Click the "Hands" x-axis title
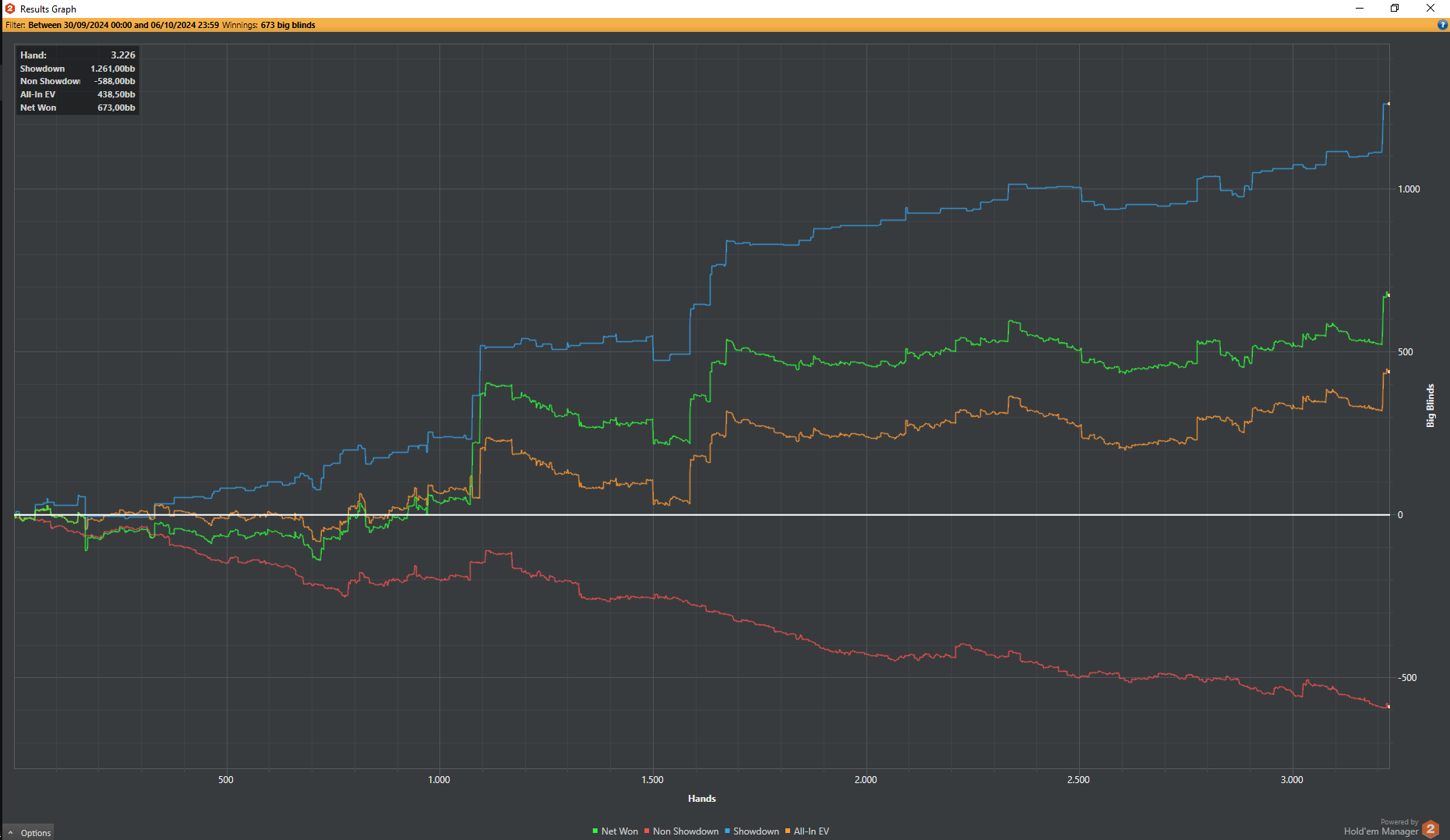The image size is (1450, 840). [702, 799]
